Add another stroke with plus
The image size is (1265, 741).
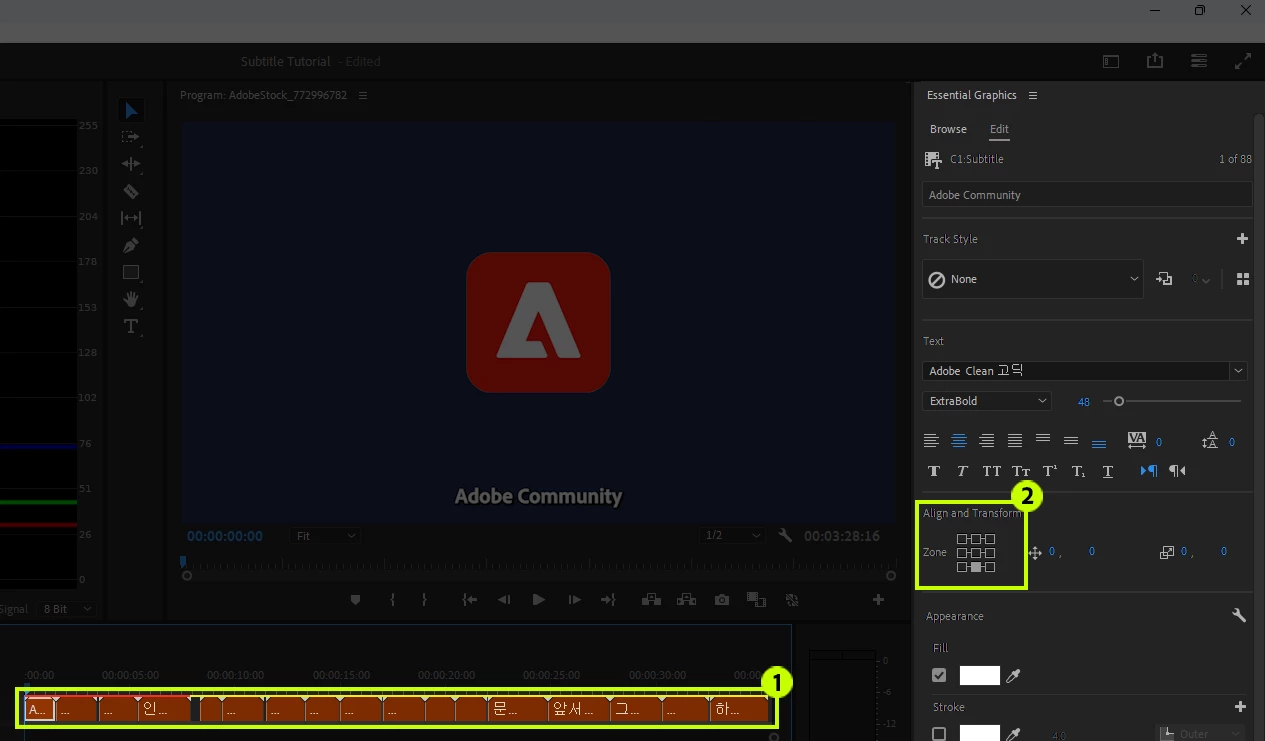coord(1240,707)
